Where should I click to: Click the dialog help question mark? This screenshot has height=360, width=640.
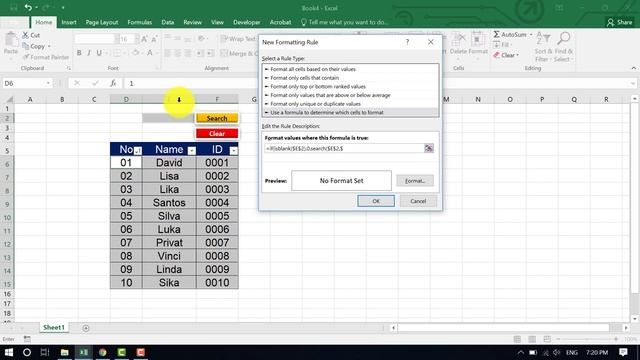pyautogui.click(x=407, y=42)
